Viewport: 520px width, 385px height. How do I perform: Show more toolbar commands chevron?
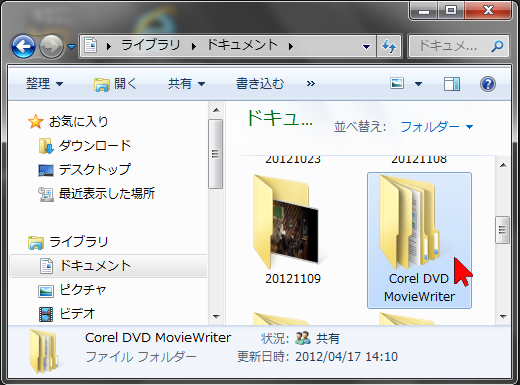pos(311,83)
